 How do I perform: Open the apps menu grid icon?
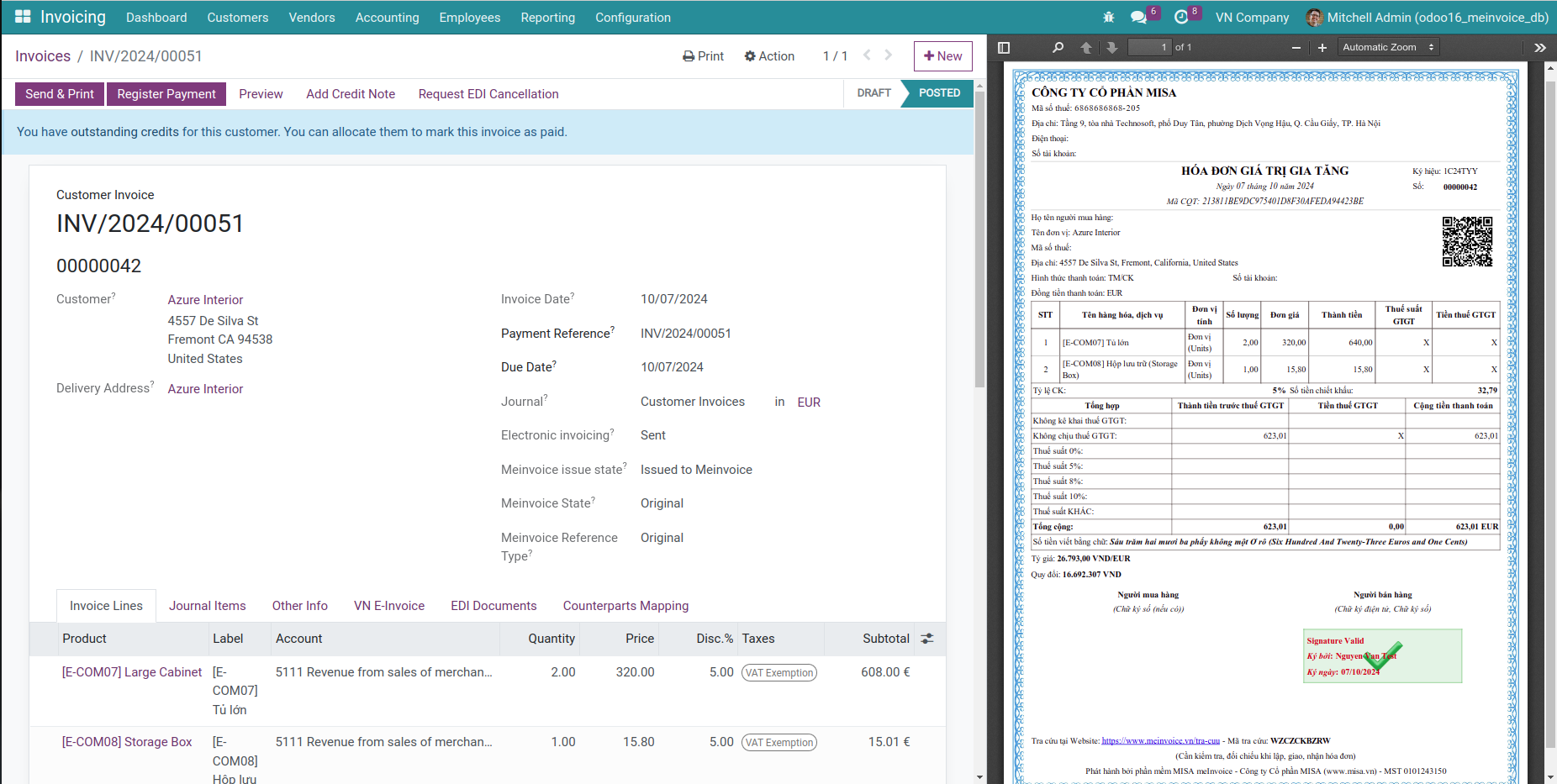click(x=22, y=17)
